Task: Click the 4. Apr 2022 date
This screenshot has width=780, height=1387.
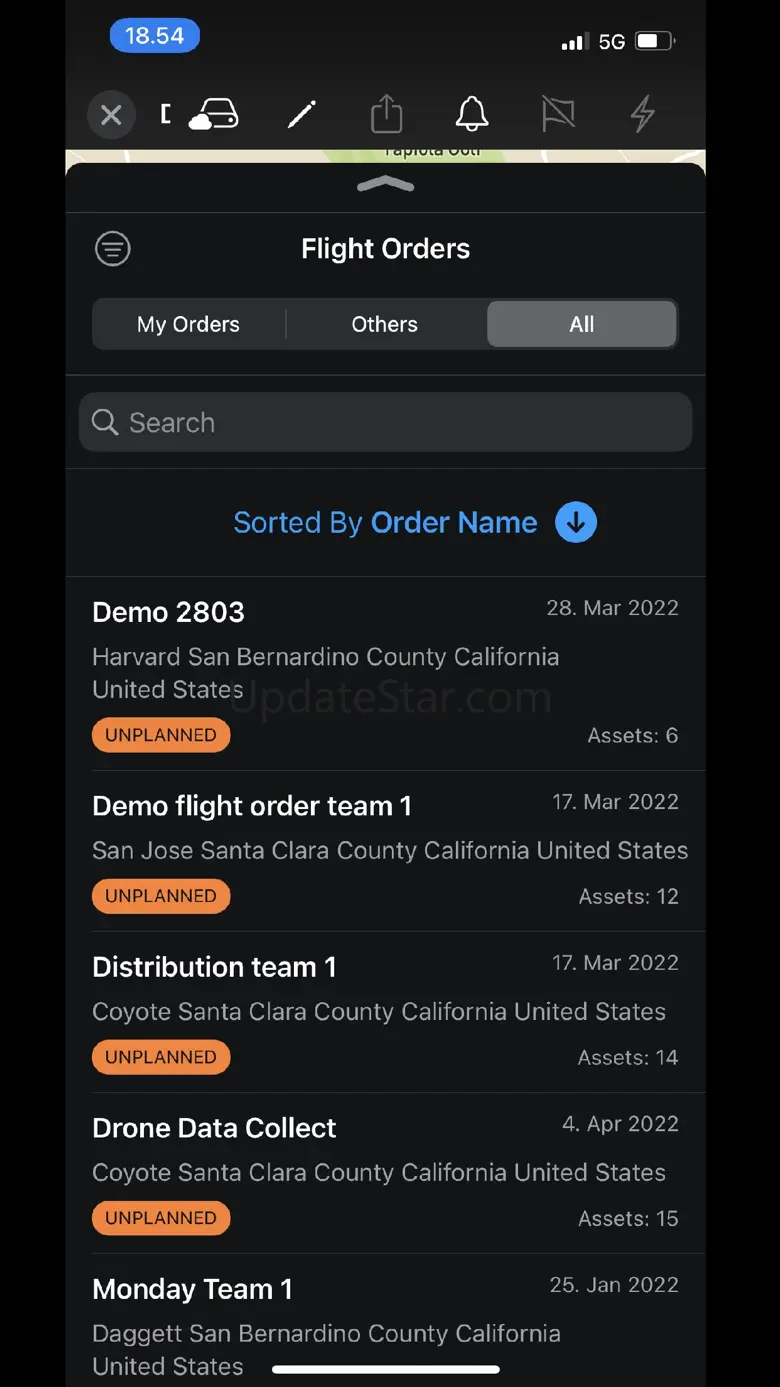Action: pyautogui.click(x=620, y=1124)
